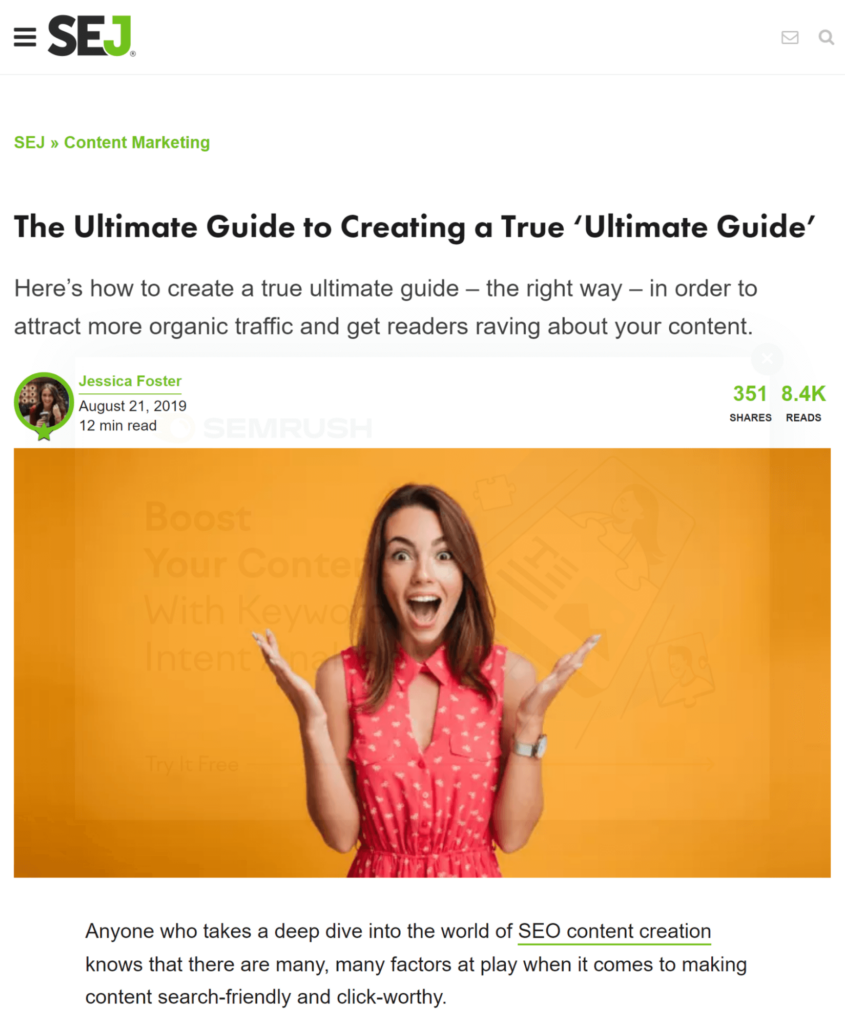
Task: Open the Content Marketing breadcrumb category
Action: tap(136, 142)
